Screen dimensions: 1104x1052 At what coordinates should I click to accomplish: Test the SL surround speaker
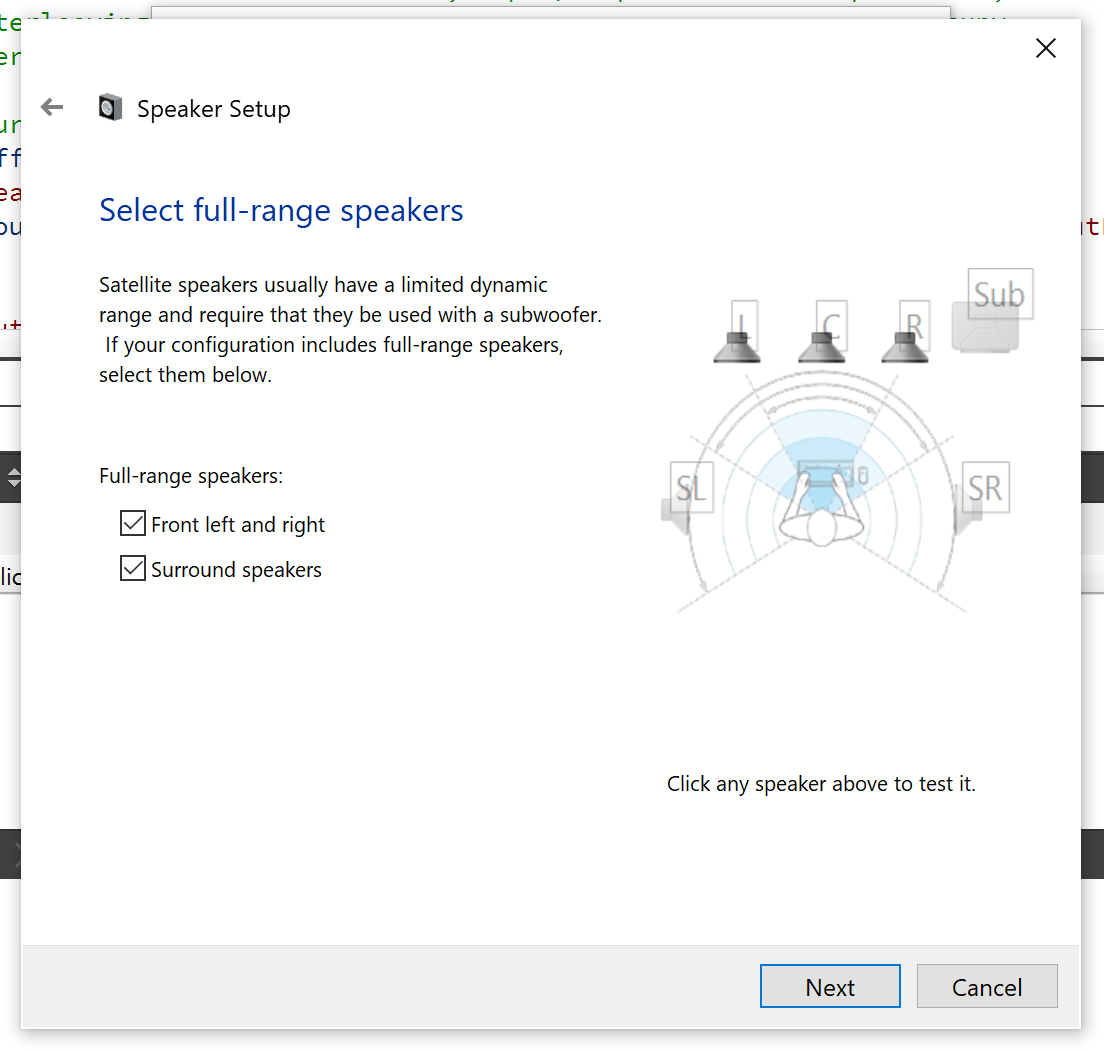(x=689, y=488)
